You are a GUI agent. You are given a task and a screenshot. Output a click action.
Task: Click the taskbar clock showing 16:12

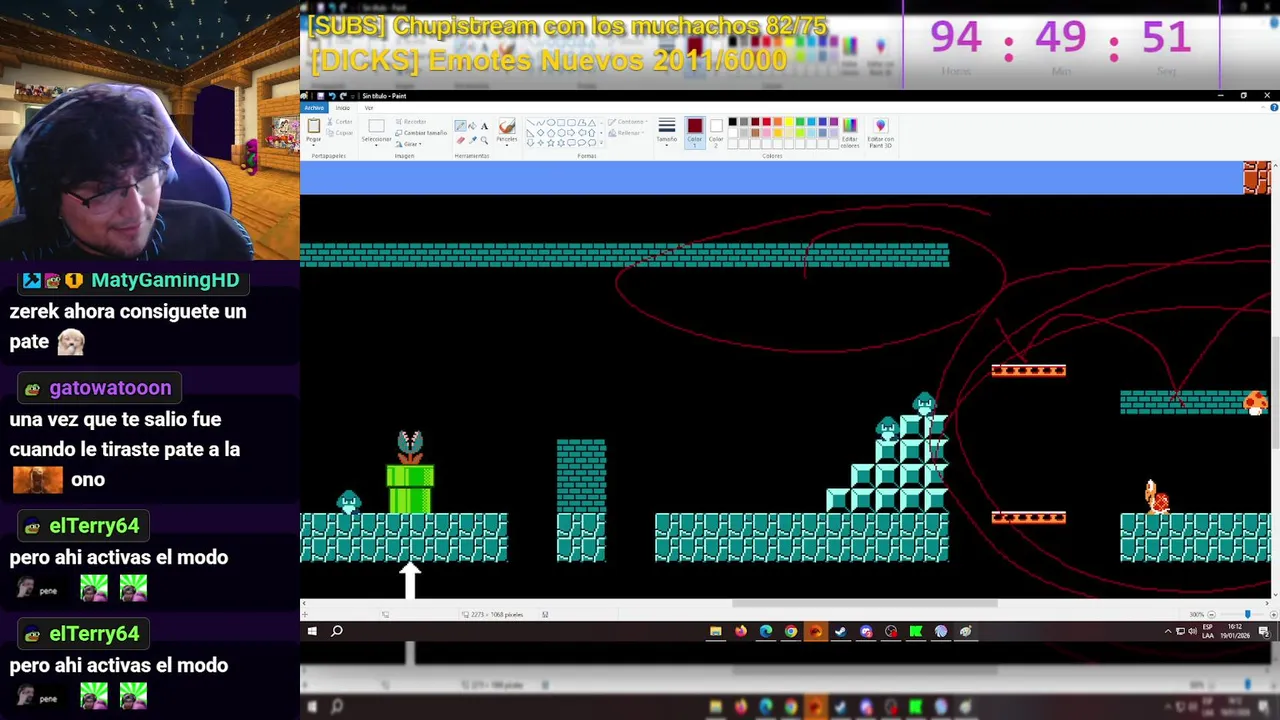click(1236, 631)
